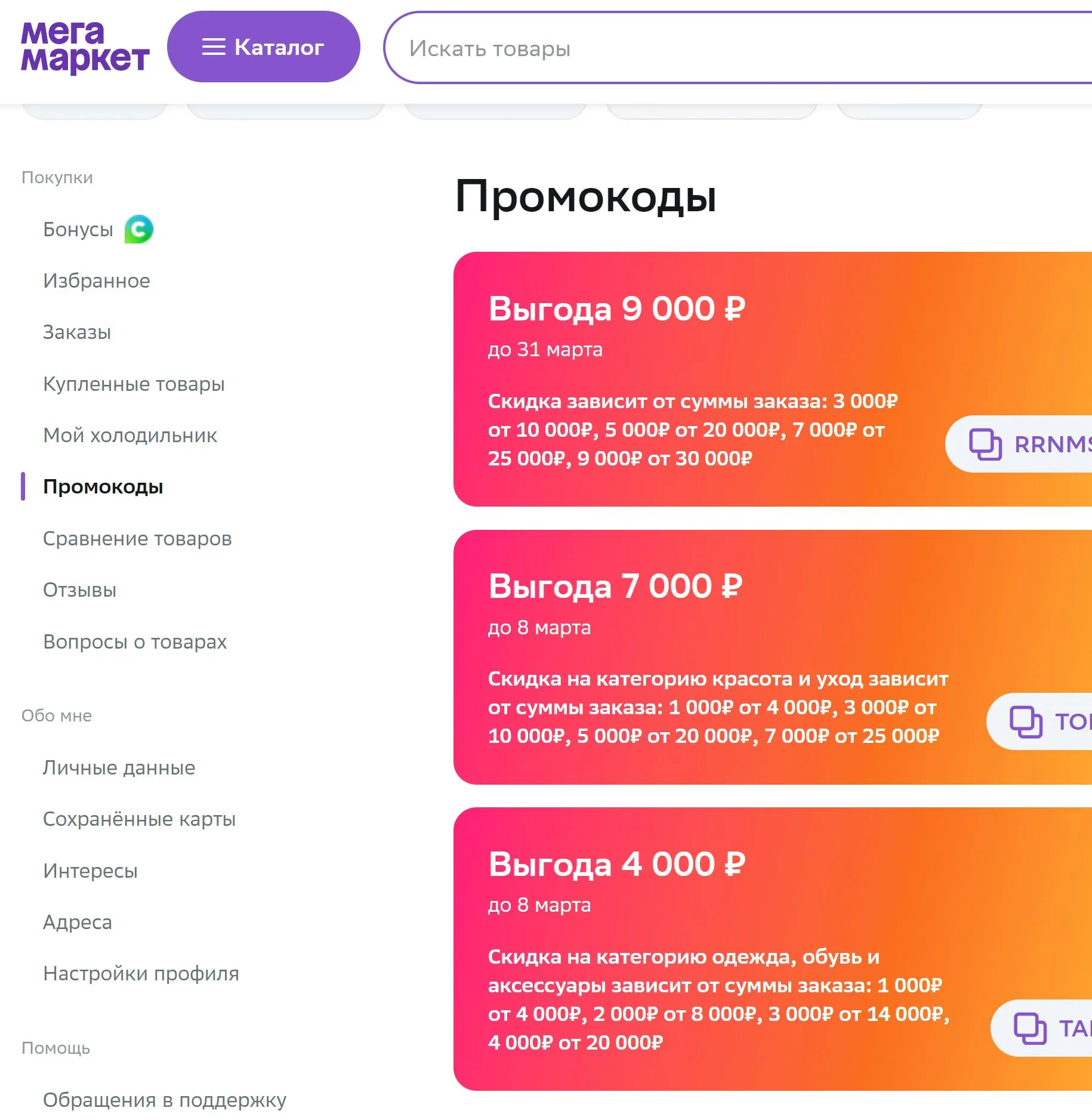Open Заказы page
The width and height of the screenshot is (1092, 1120).
click(77, 332)
